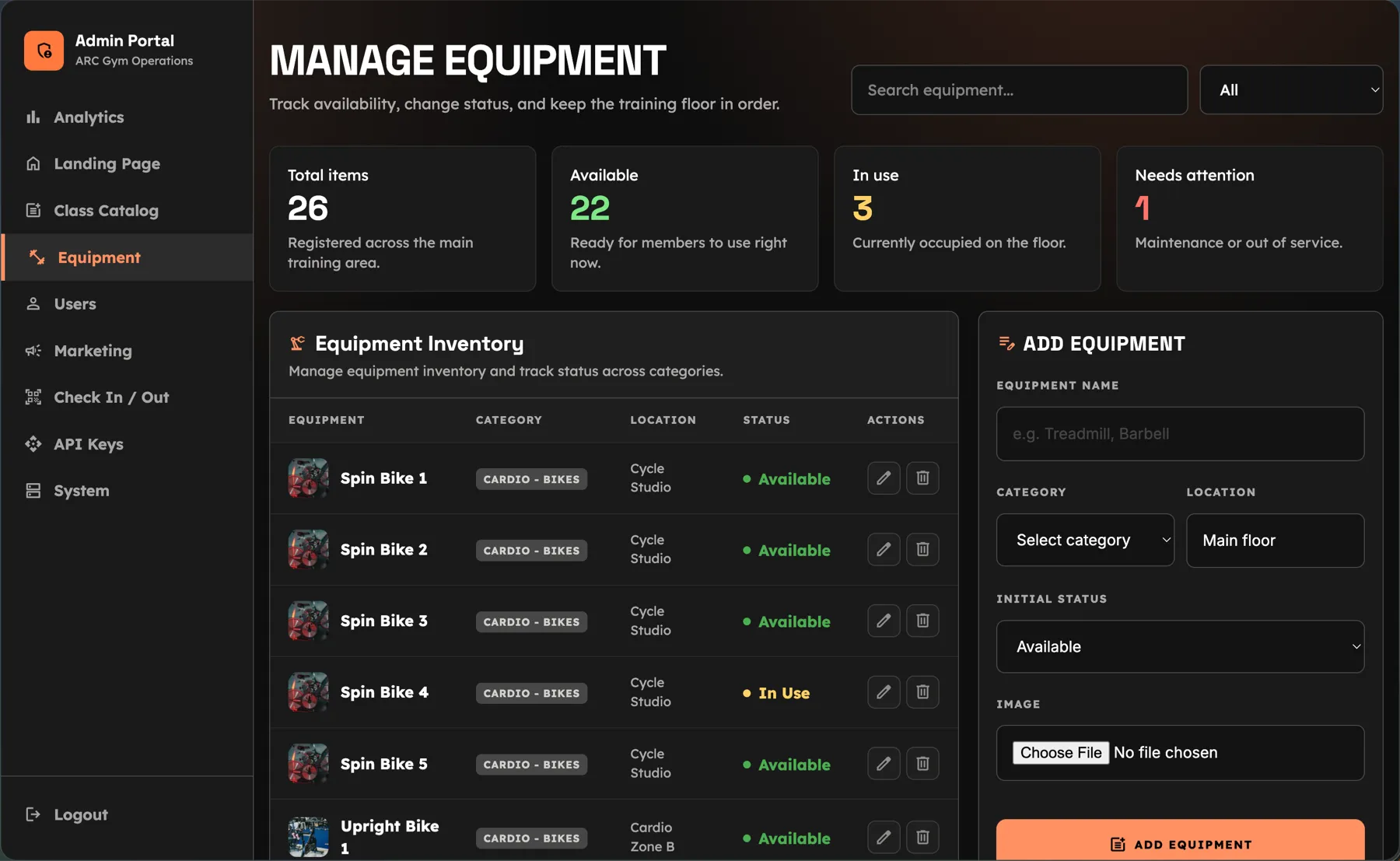
Task: Click the In use 3 stat card
Action: (967, 219)
